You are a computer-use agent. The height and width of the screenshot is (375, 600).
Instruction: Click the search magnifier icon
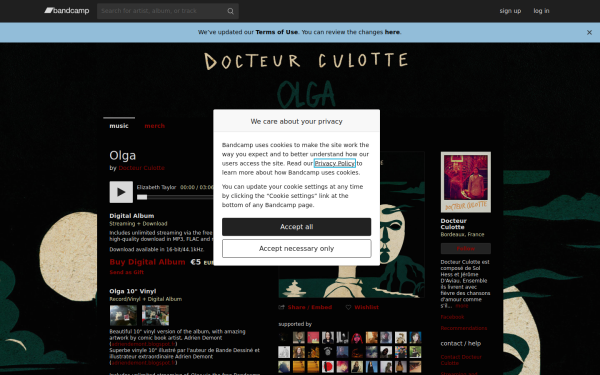(x=230, y=11)
